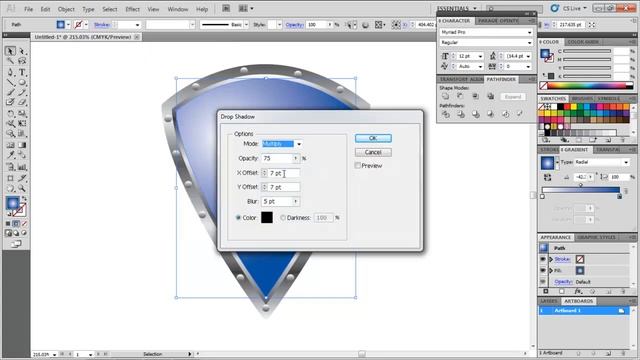Open the Essentials workspace switcher
The height and width of the screenshot is (360, 640).
pyautogui.click(x=456, y=9)
